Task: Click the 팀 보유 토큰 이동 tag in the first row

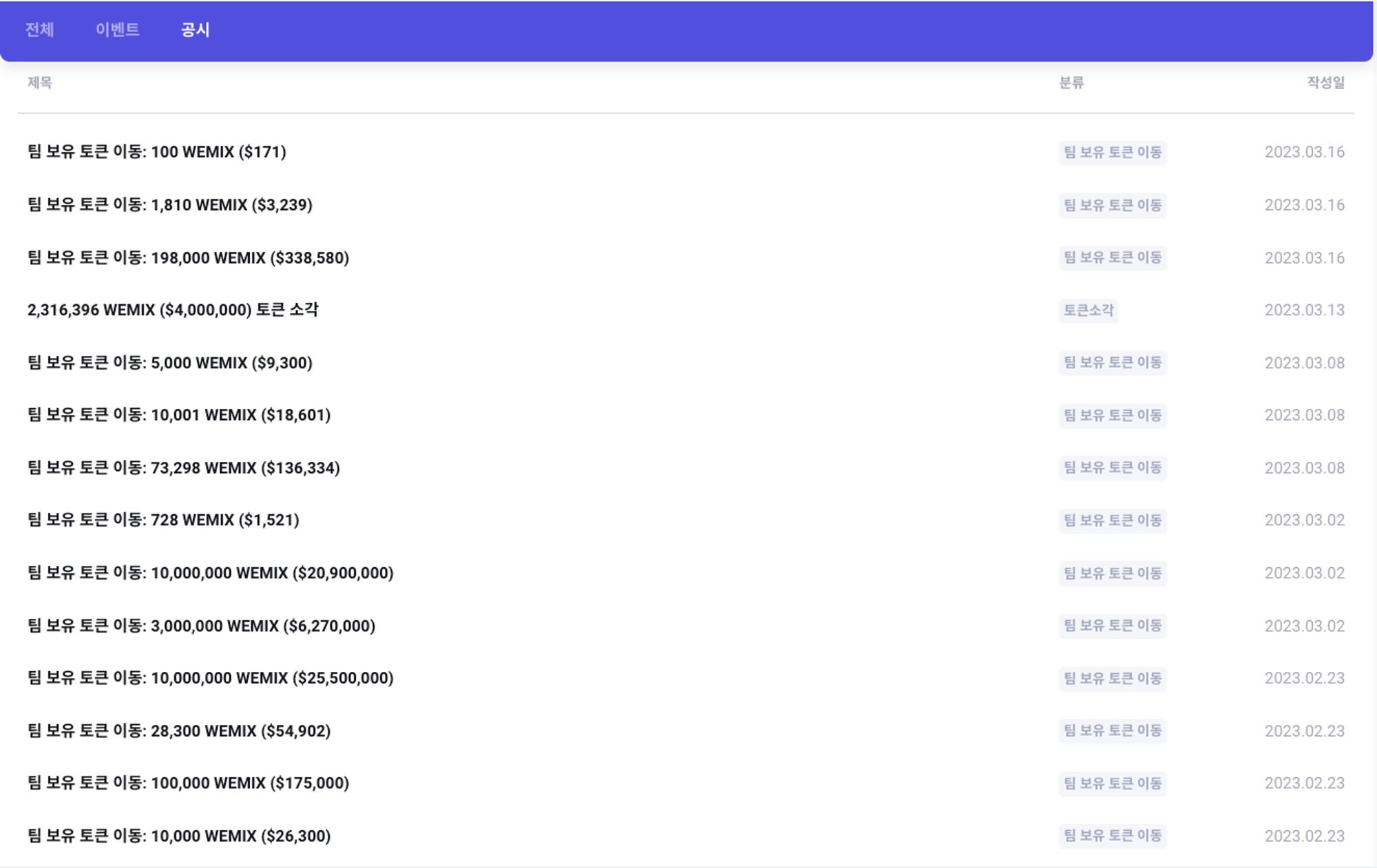Action: click(1113, 152)
